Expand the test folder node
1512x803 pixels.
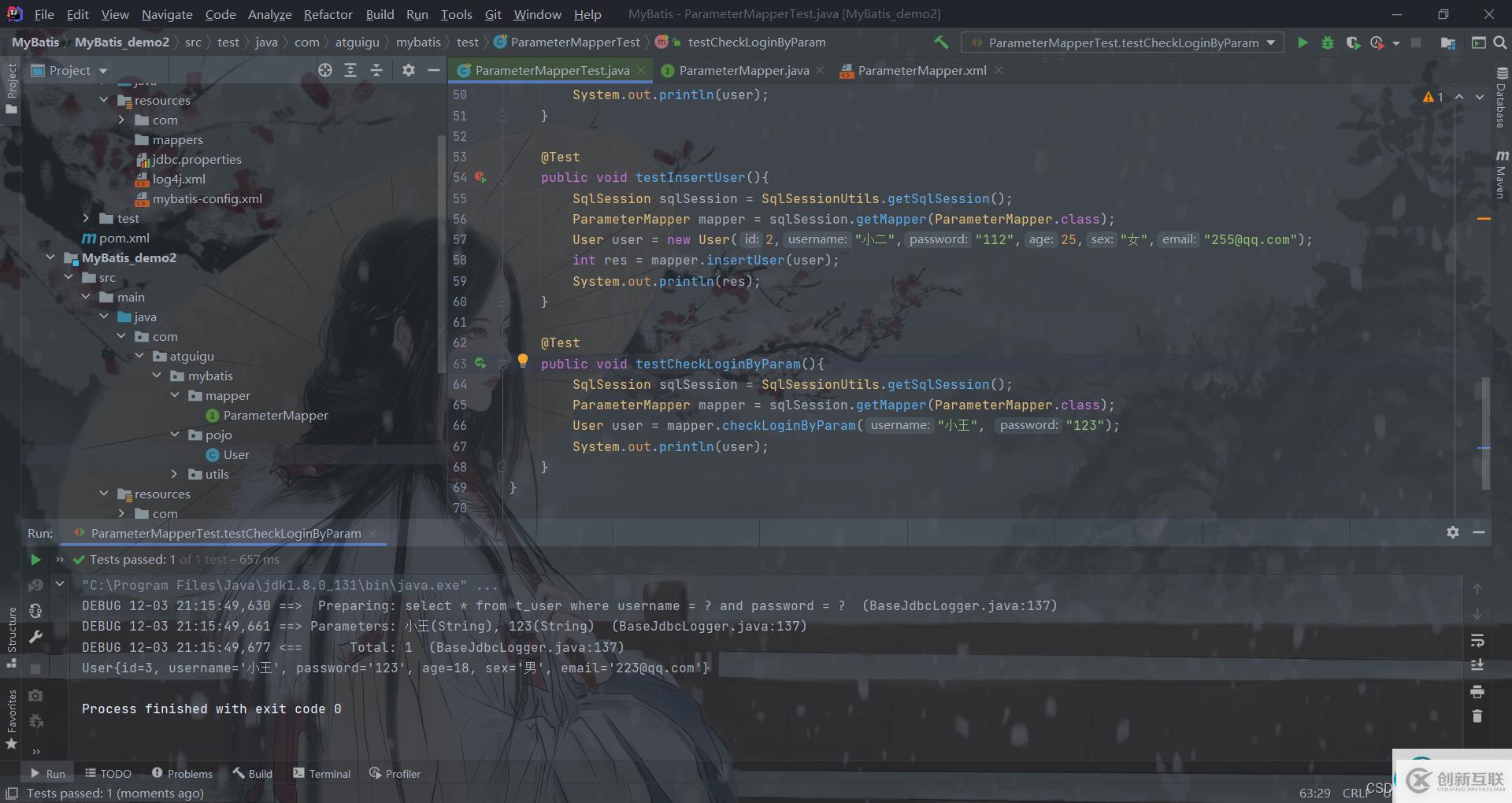pos(86,218)
